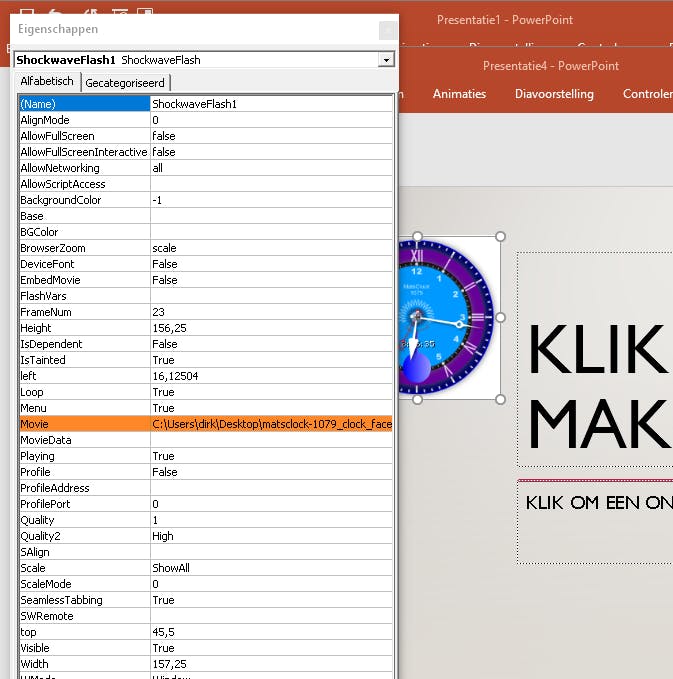Click the EmbedMovie value False
This screenshot has height=679, width=673.
[271, 280]
